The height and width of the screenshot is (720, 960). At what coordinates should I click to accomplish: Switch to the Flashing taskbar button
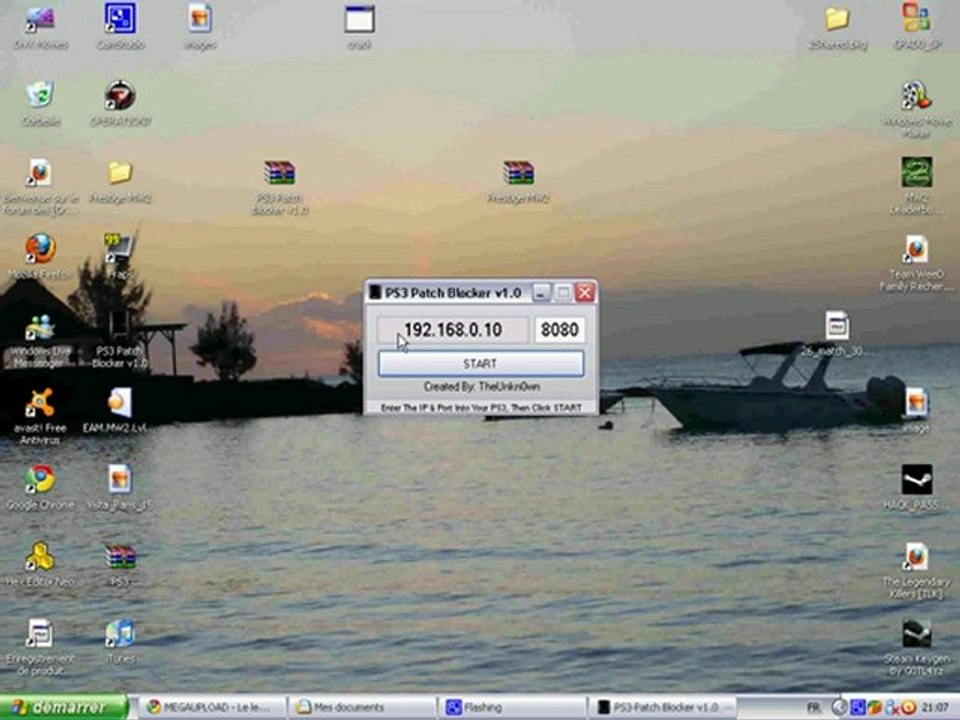(512, 707)
